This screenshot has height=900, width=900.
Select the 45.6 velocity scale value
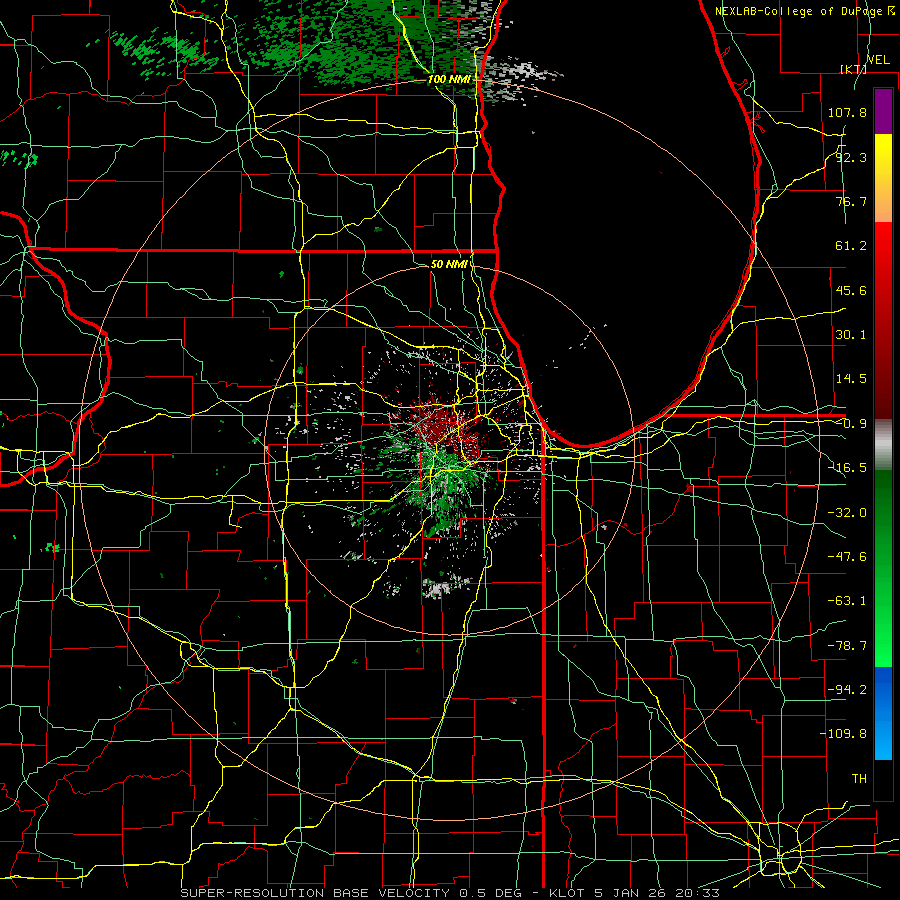(x=851, y=290)
